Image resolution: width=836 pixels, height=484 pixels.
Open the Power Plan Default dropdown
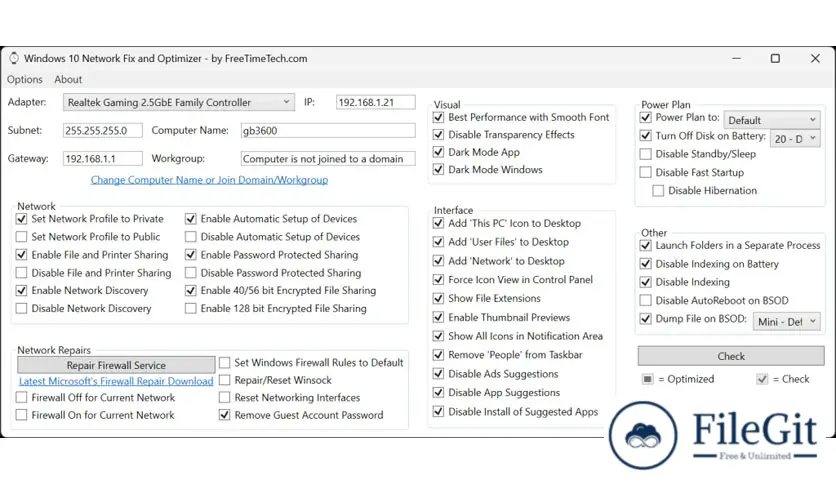pos(771,120)
